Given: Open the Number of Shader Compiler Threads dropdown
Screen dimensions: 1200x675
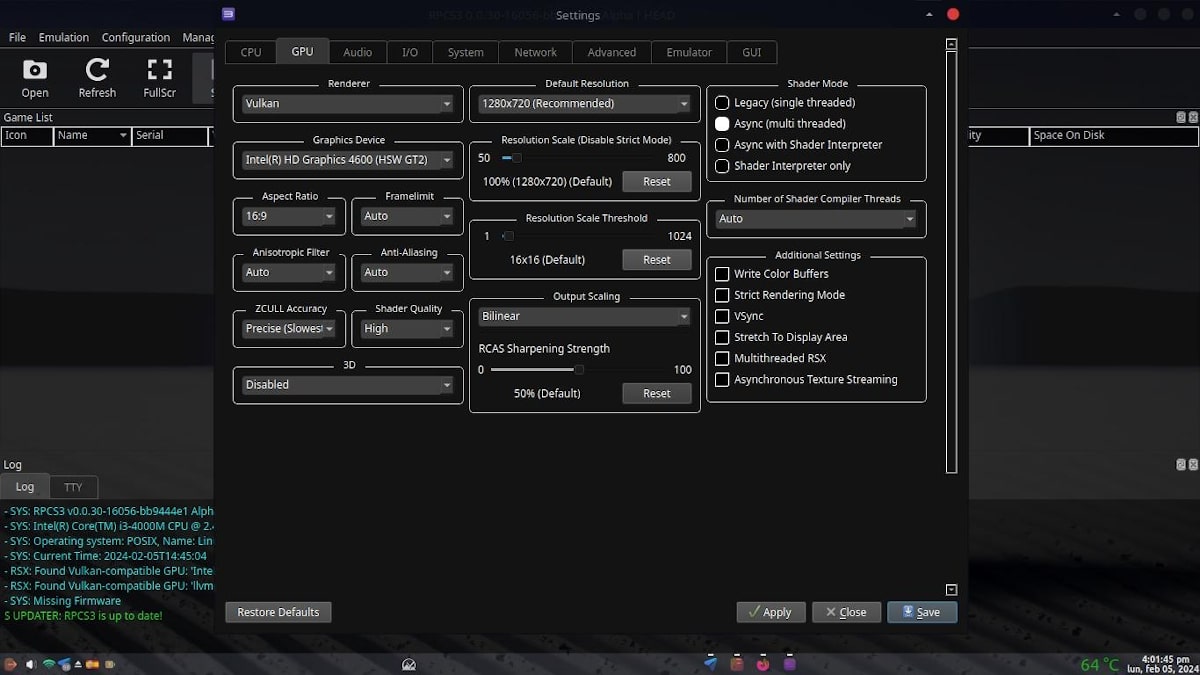Looking at the screenshot, I should tap(816, 218).
